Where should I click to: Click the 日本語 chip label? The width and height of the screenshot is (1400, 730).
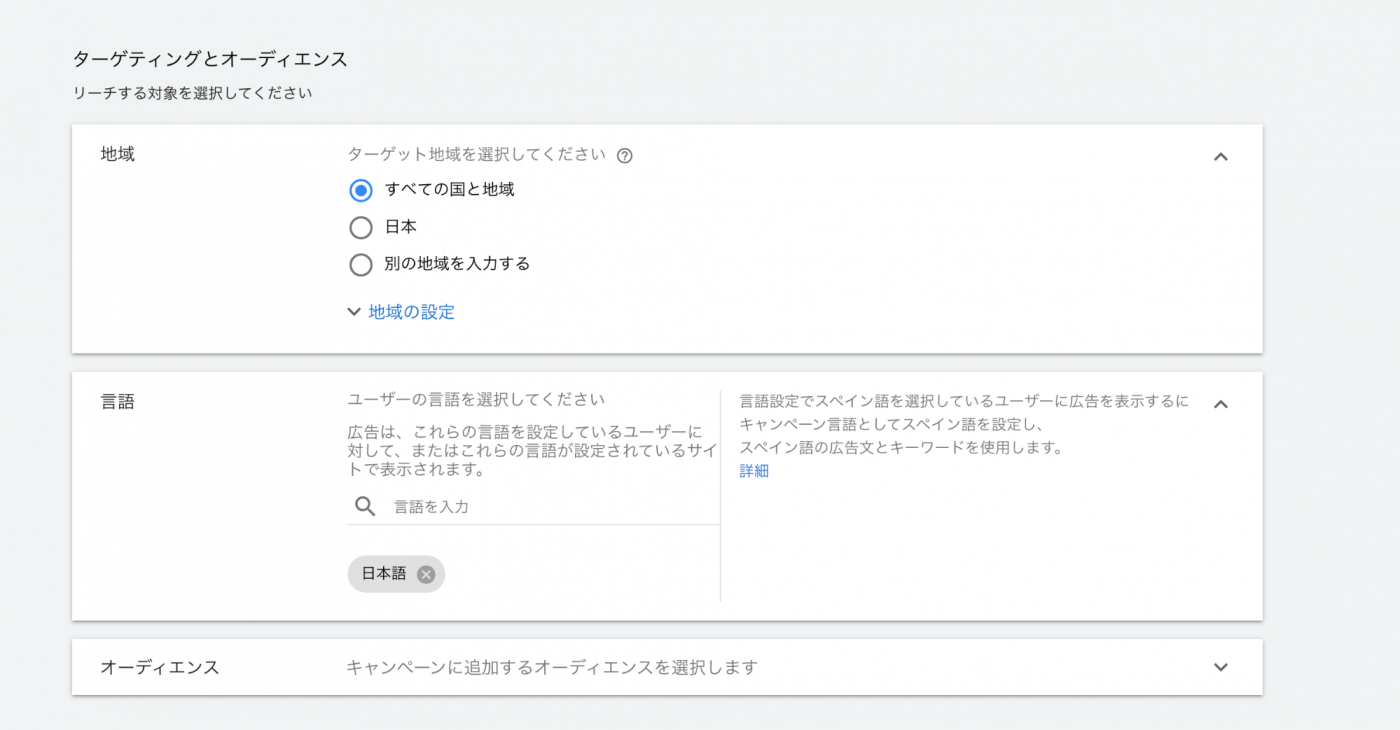384,574
